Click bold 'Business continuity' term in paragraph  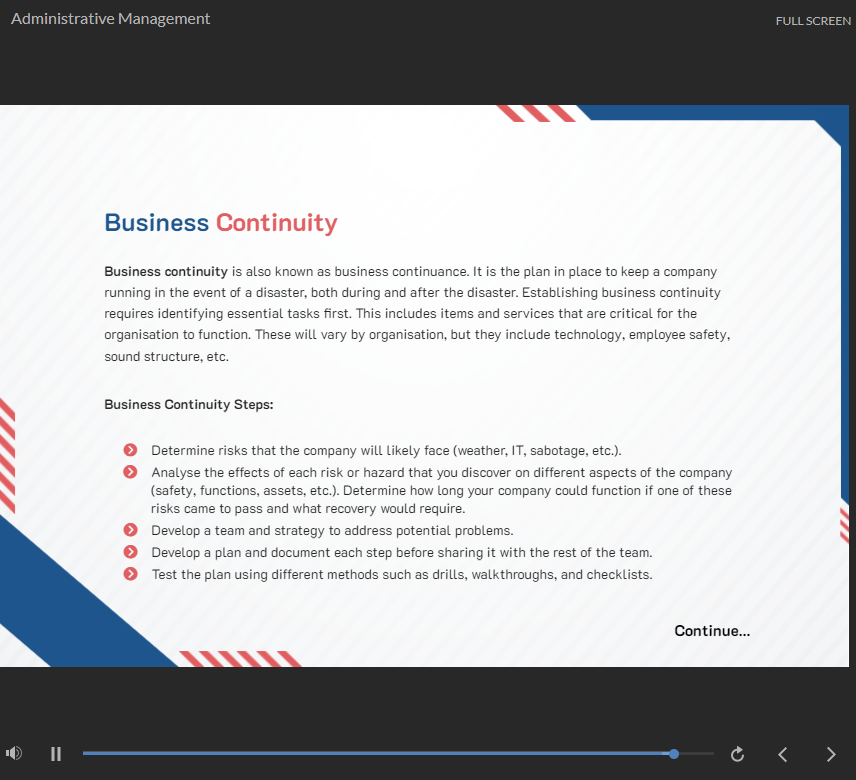pos(166,271)
